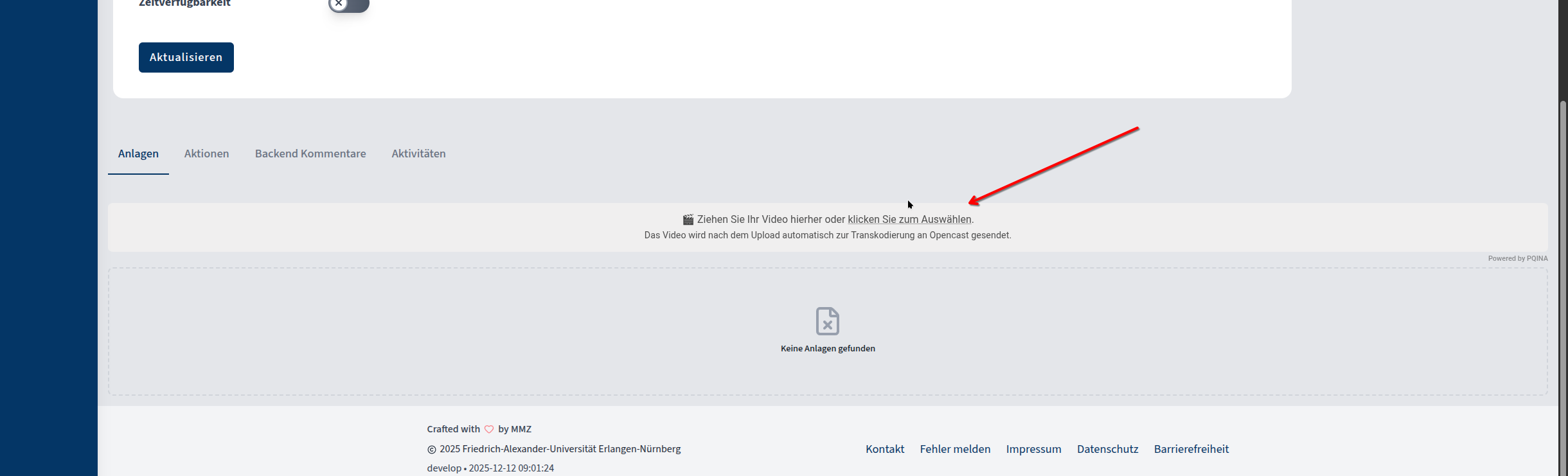Click the 'by MMZ' credit text
Viewport: 1568px width, 476px height.
point(515,429)
